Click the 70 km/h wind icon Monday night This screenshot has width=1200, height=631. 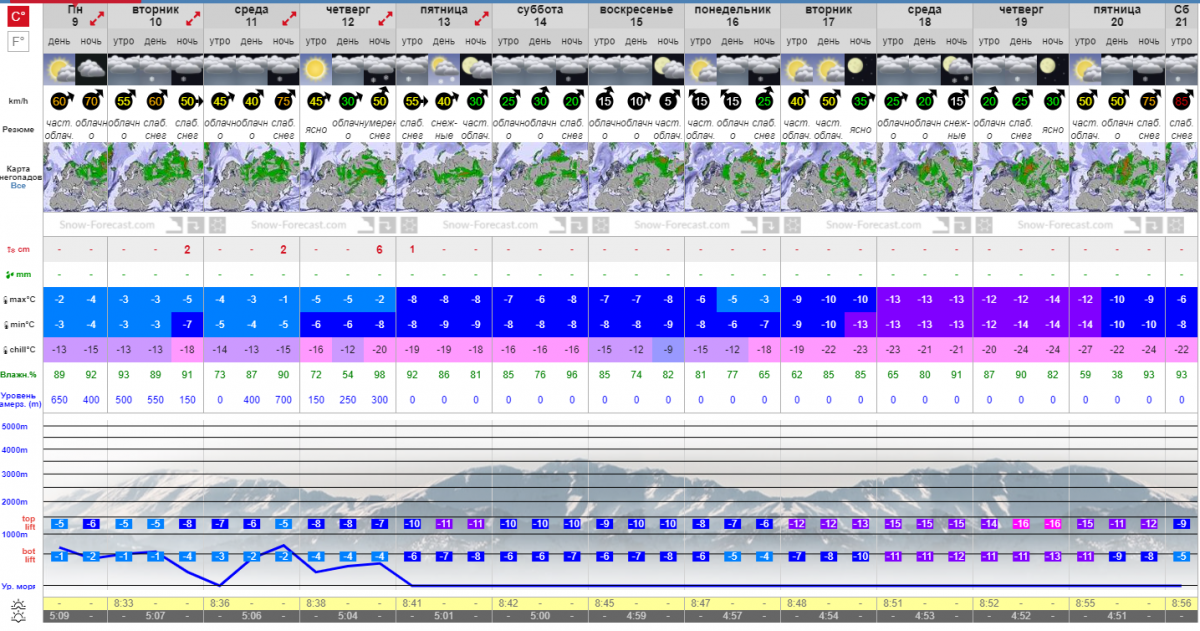click(x=91, y=101)
